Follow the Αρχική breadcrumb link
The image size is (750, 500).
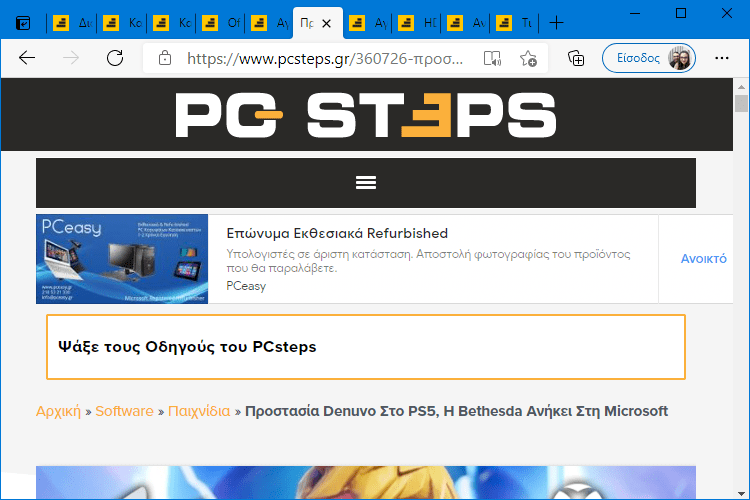click(58, 411)
